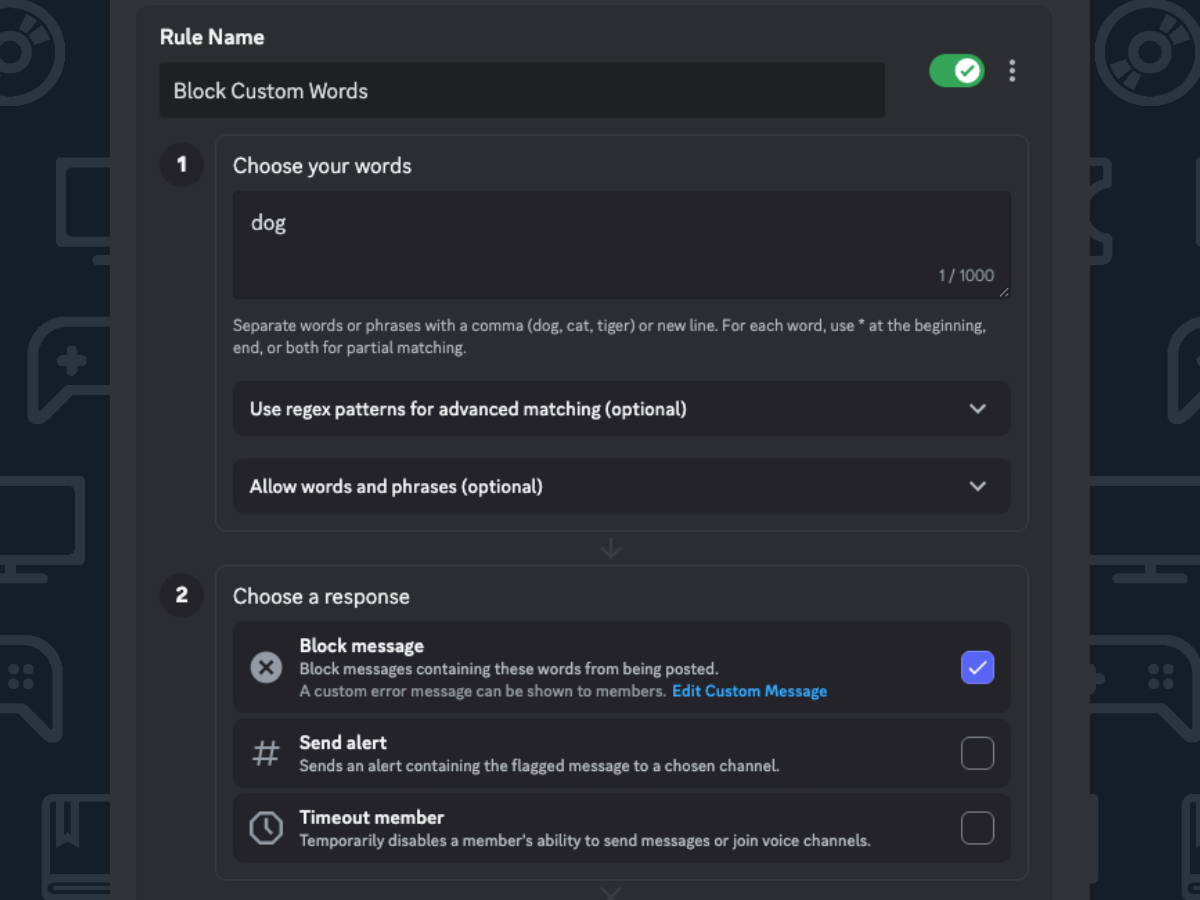Enable the Send alert response

977,753
